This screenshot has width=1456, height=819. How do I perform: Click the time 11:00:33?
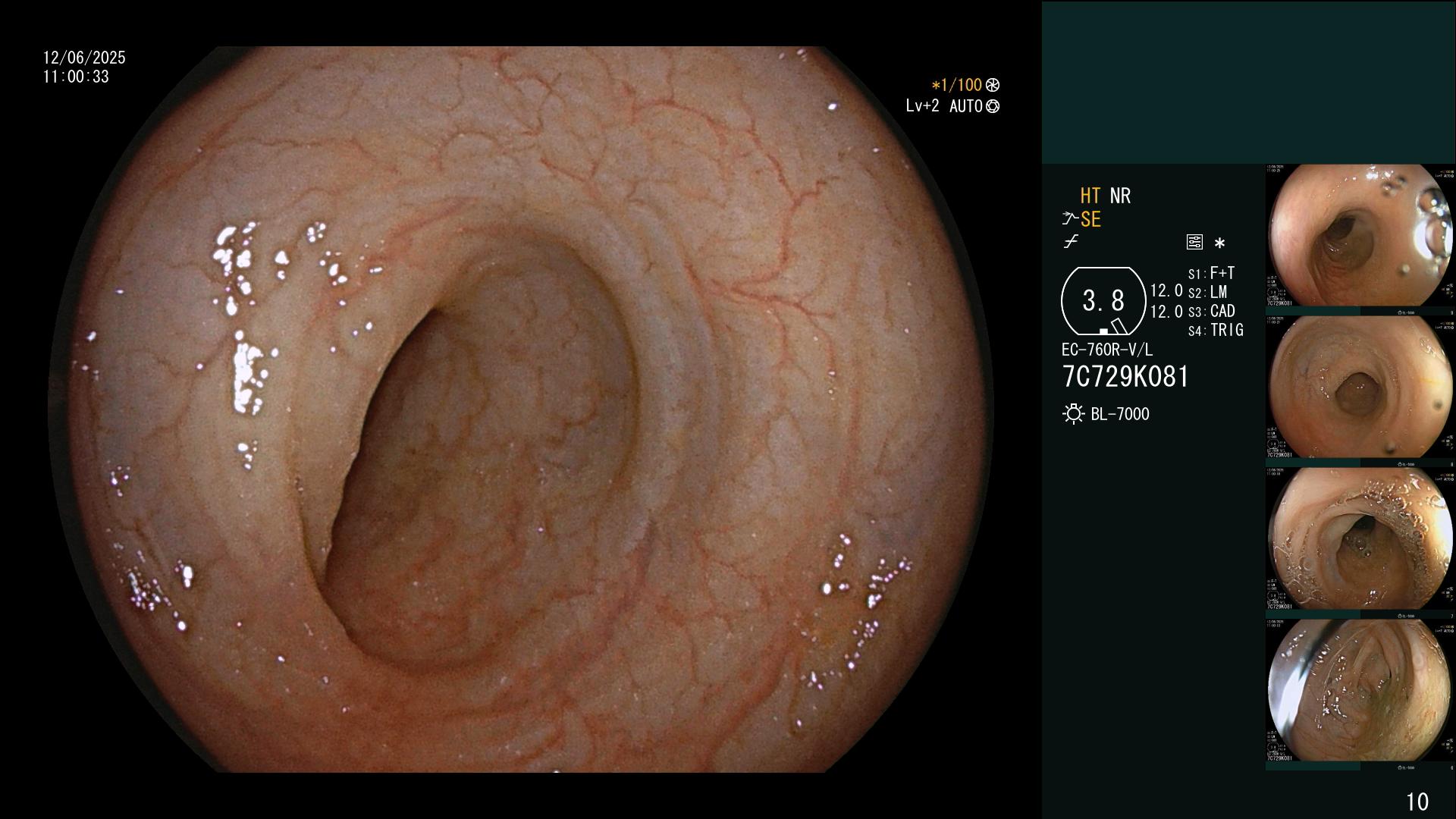tap(76, 77)
